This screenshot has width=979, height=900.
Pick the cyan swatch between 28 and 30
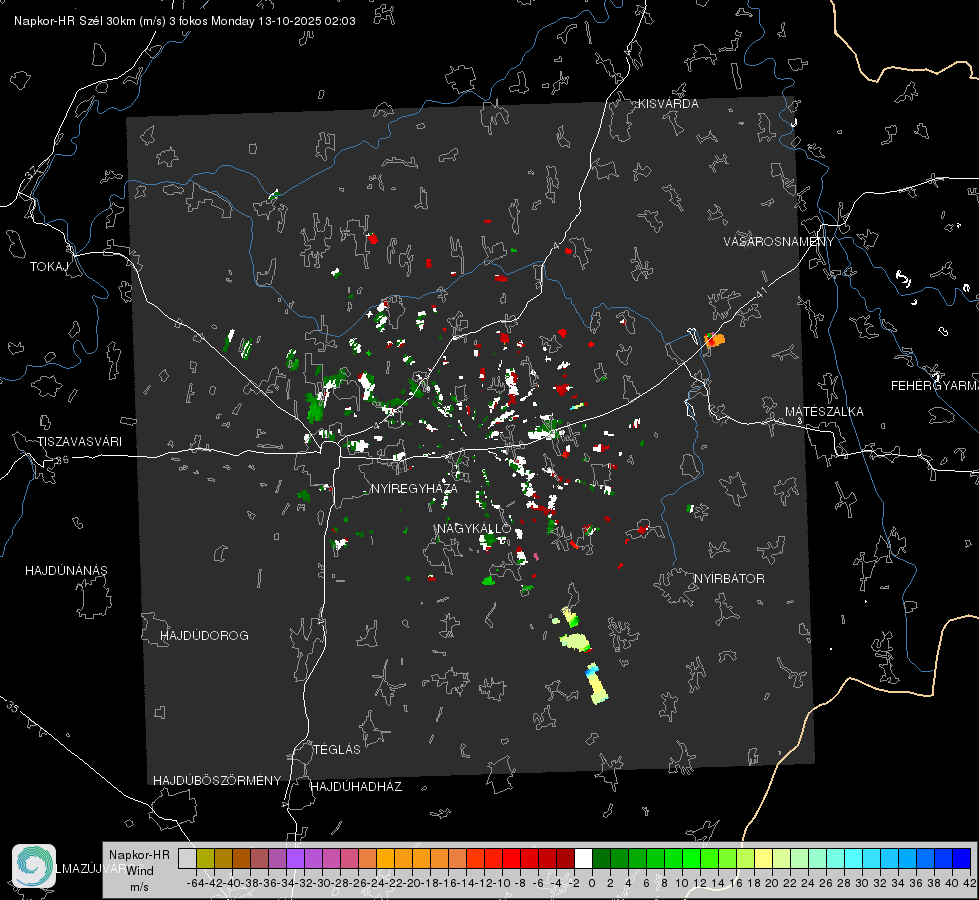[x=854, y=858]
